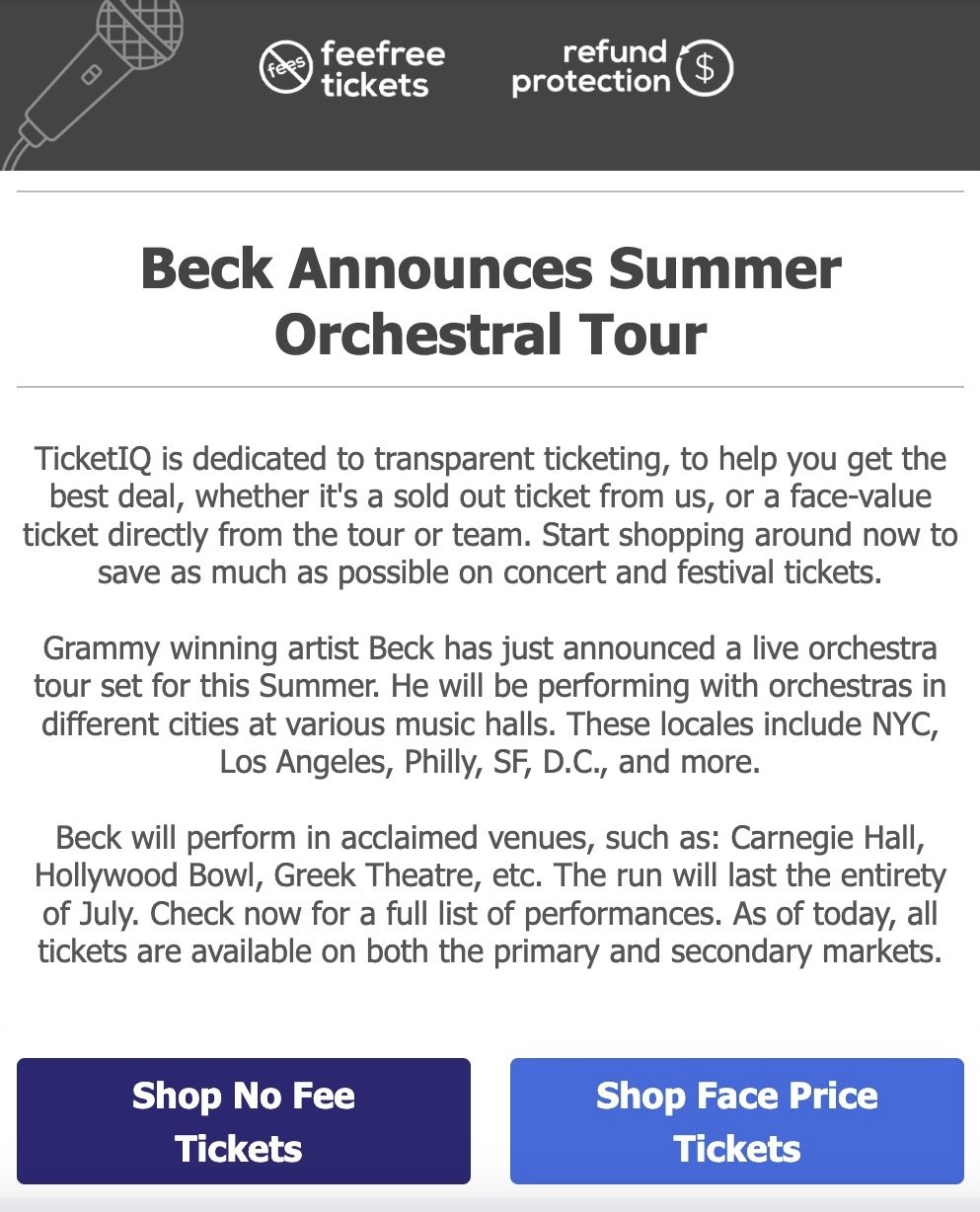Click the Grammy winning artist Beck paragraph
Viewport: 980px width, 1212px height.
coord(490,706)
